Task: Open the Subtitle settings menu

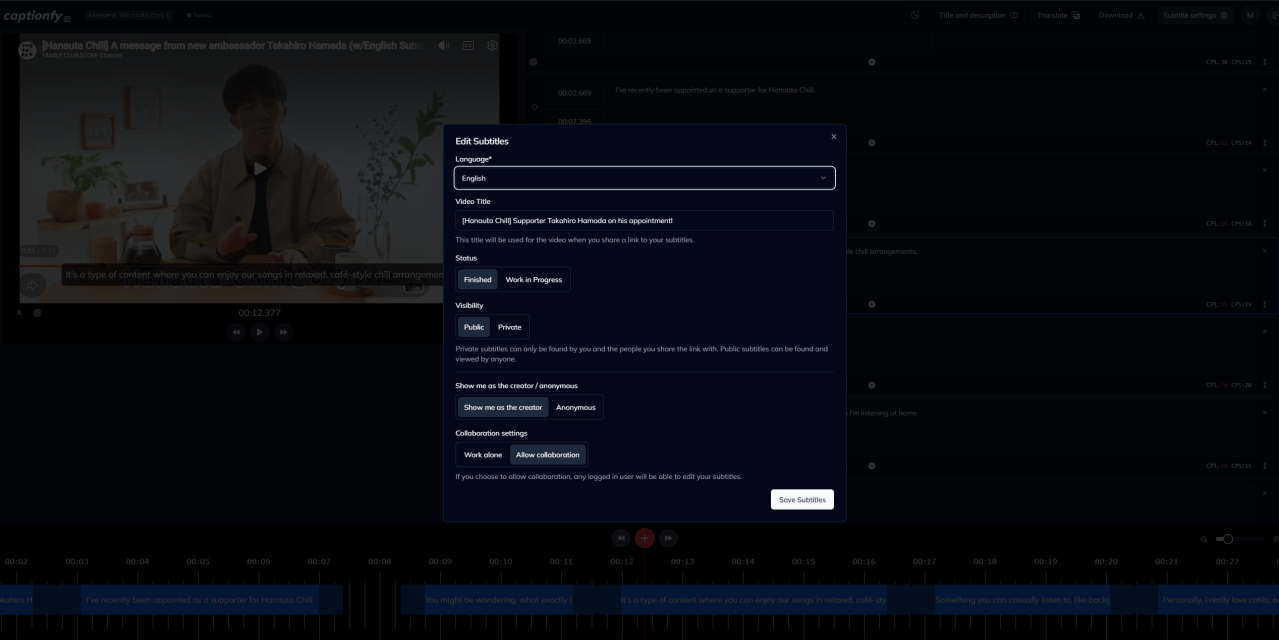Action: click(1195, 15)
